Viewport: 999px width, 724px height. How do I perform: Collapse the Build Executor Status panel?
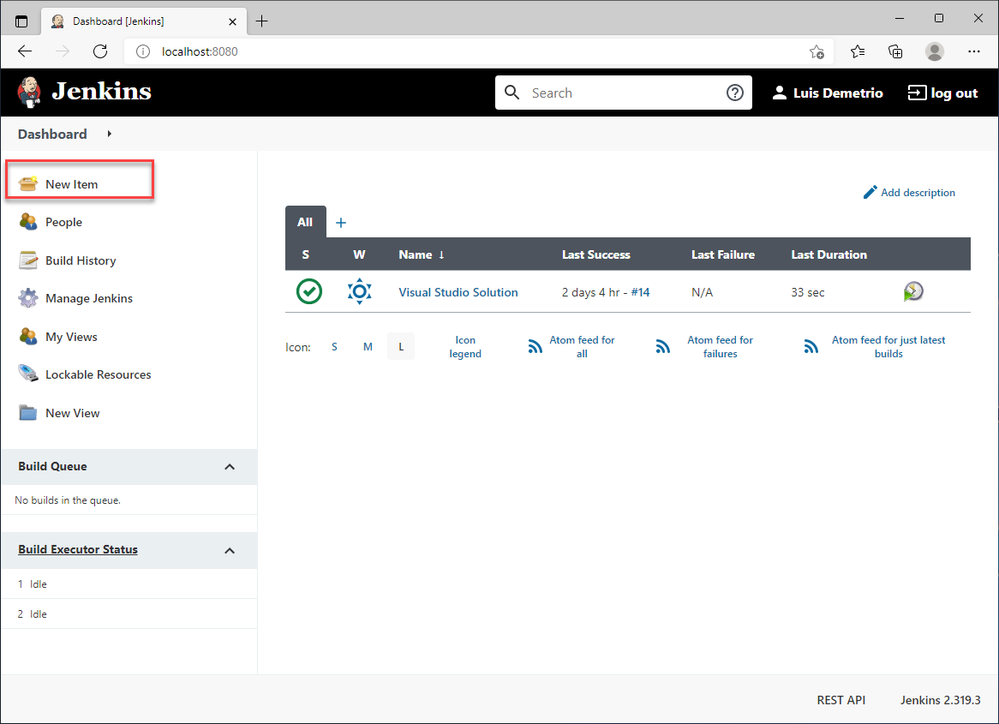coord(230,550)
